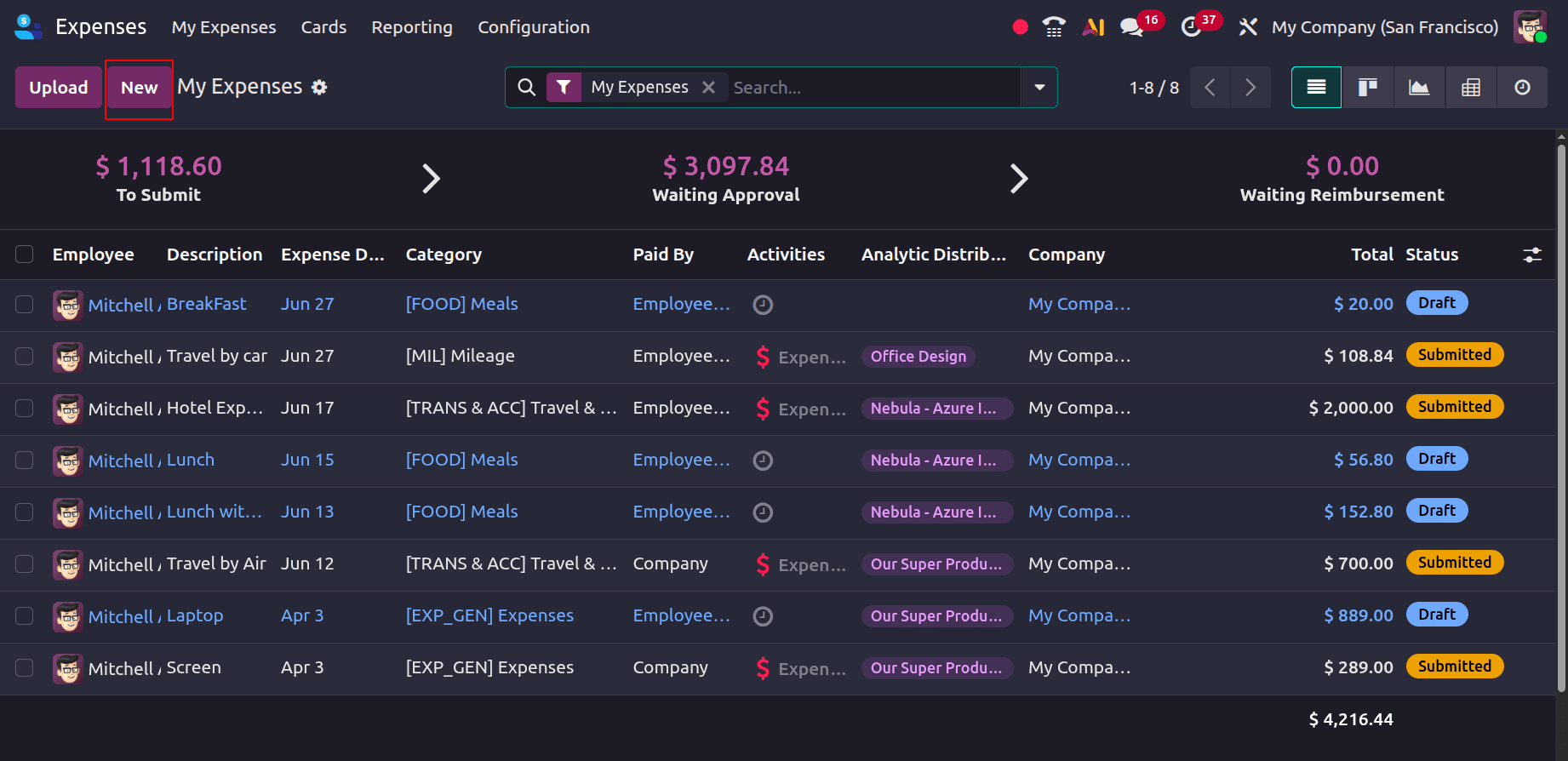Sort by Employee column header

[94, 255]
